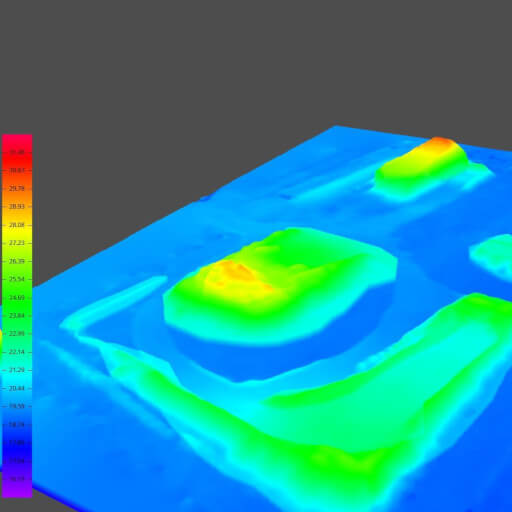Image resolution: width=512 pixels, height=512 pixels.
Task: Click the 27.23 legend label
Action: 17,243
